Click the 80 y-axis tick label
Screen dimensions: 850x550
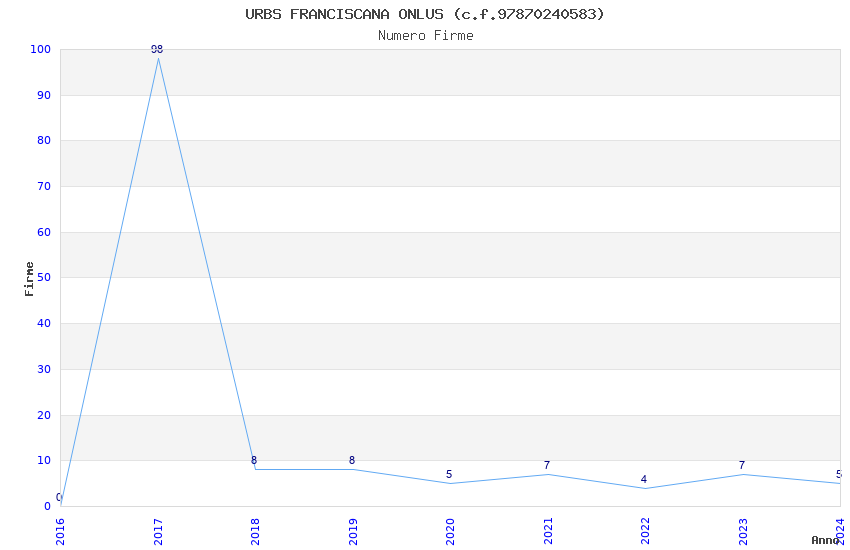click(x=44, y=140)
